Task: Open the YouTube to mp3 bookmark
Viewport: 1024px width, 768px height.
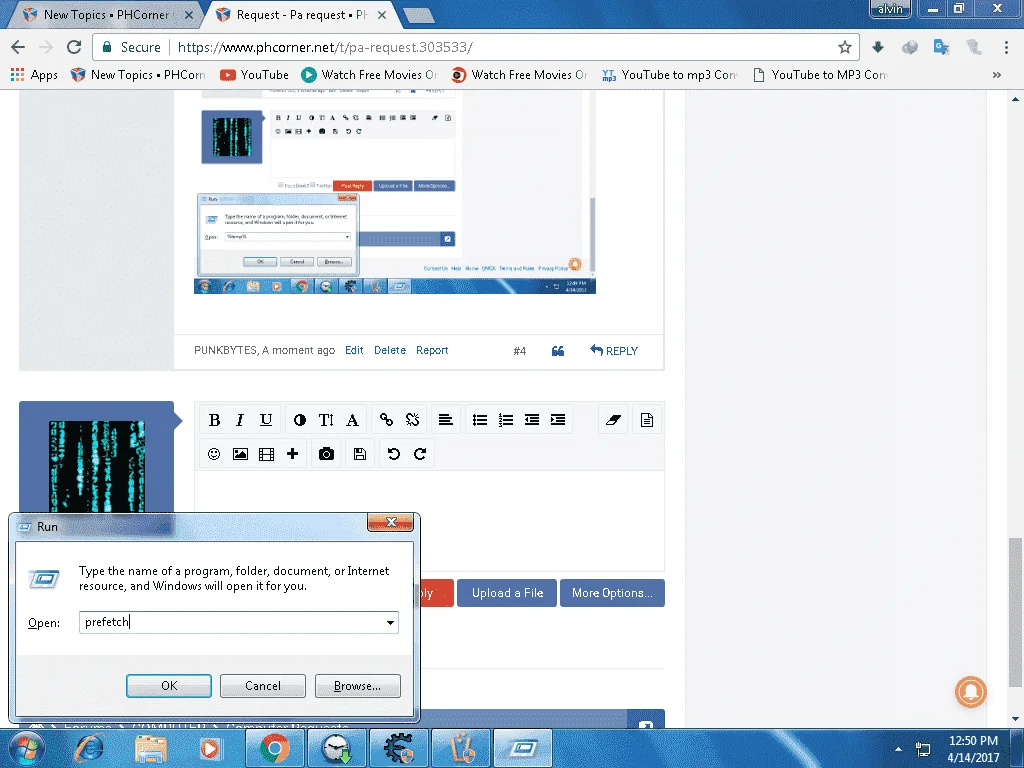Action: click(669, 75)
